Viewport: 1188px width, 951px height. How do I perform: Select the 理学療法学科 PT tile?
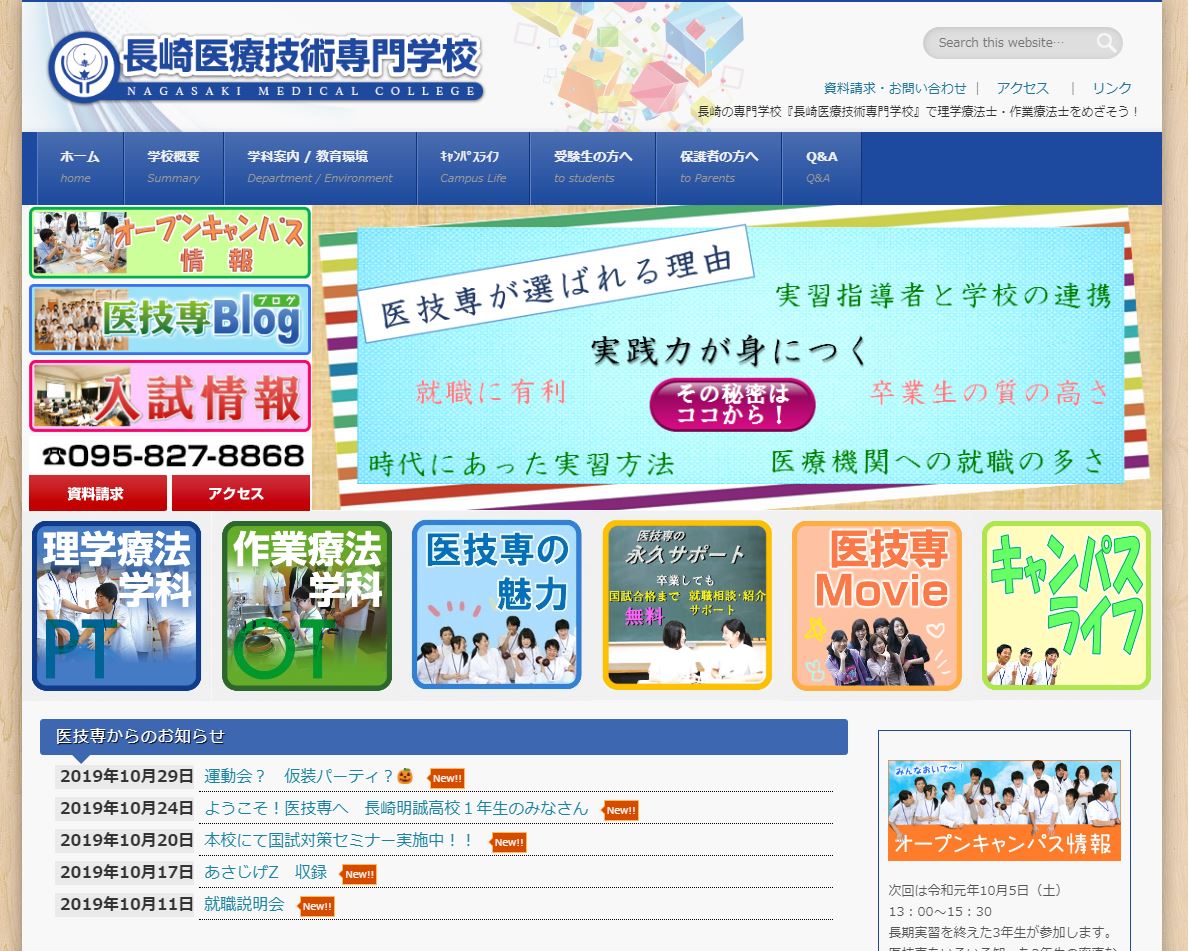[x=116, y=604]
